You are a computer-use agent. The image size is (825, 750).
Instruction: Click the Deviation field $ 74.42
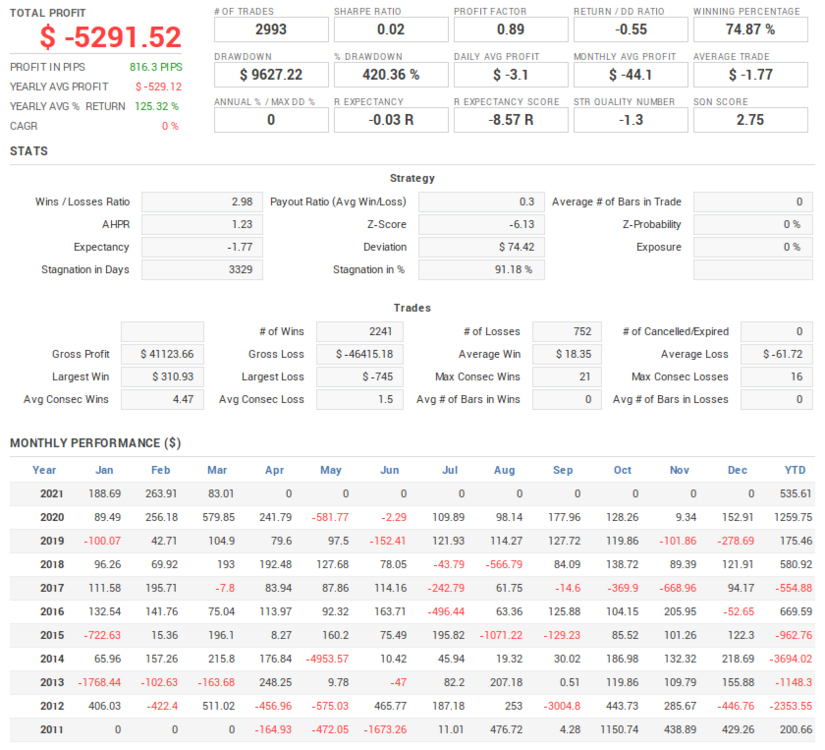click(x=481, y=247)
